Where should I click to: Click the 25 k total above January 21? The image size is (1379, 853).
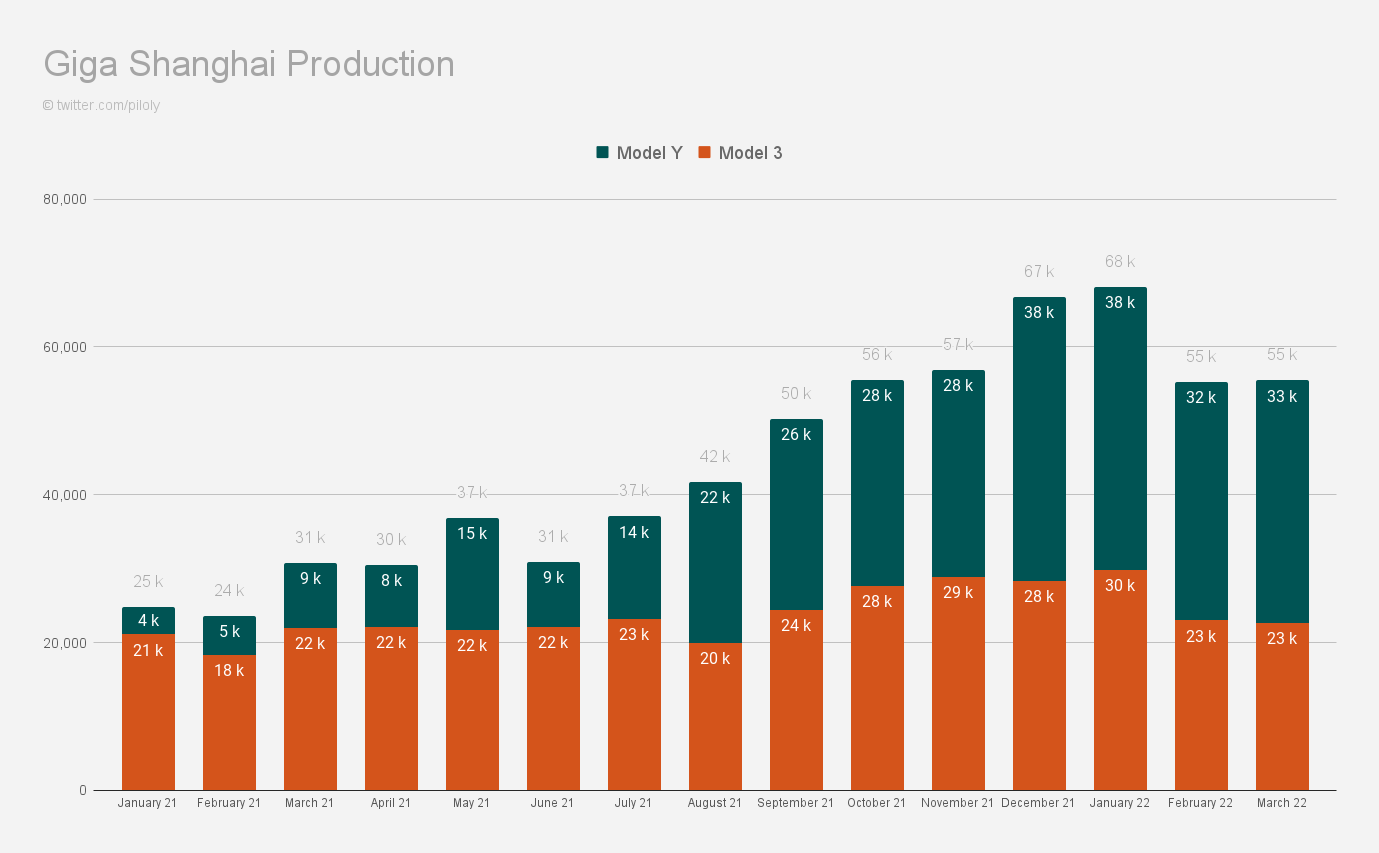click(148, 582)
